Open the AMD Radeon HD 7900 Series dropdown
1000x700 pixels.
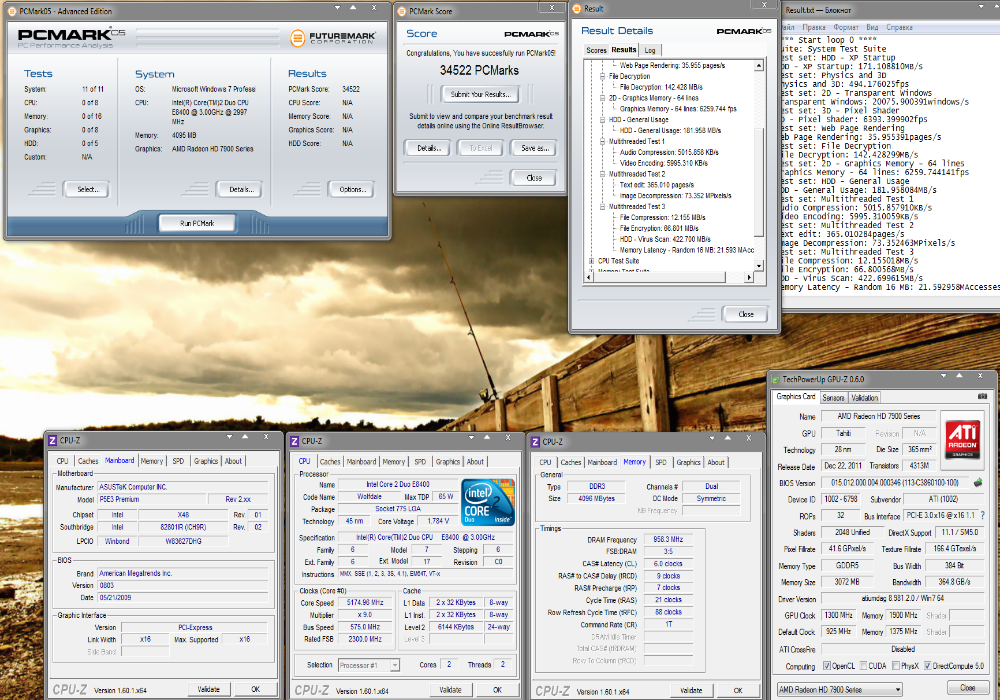(839, 689)
